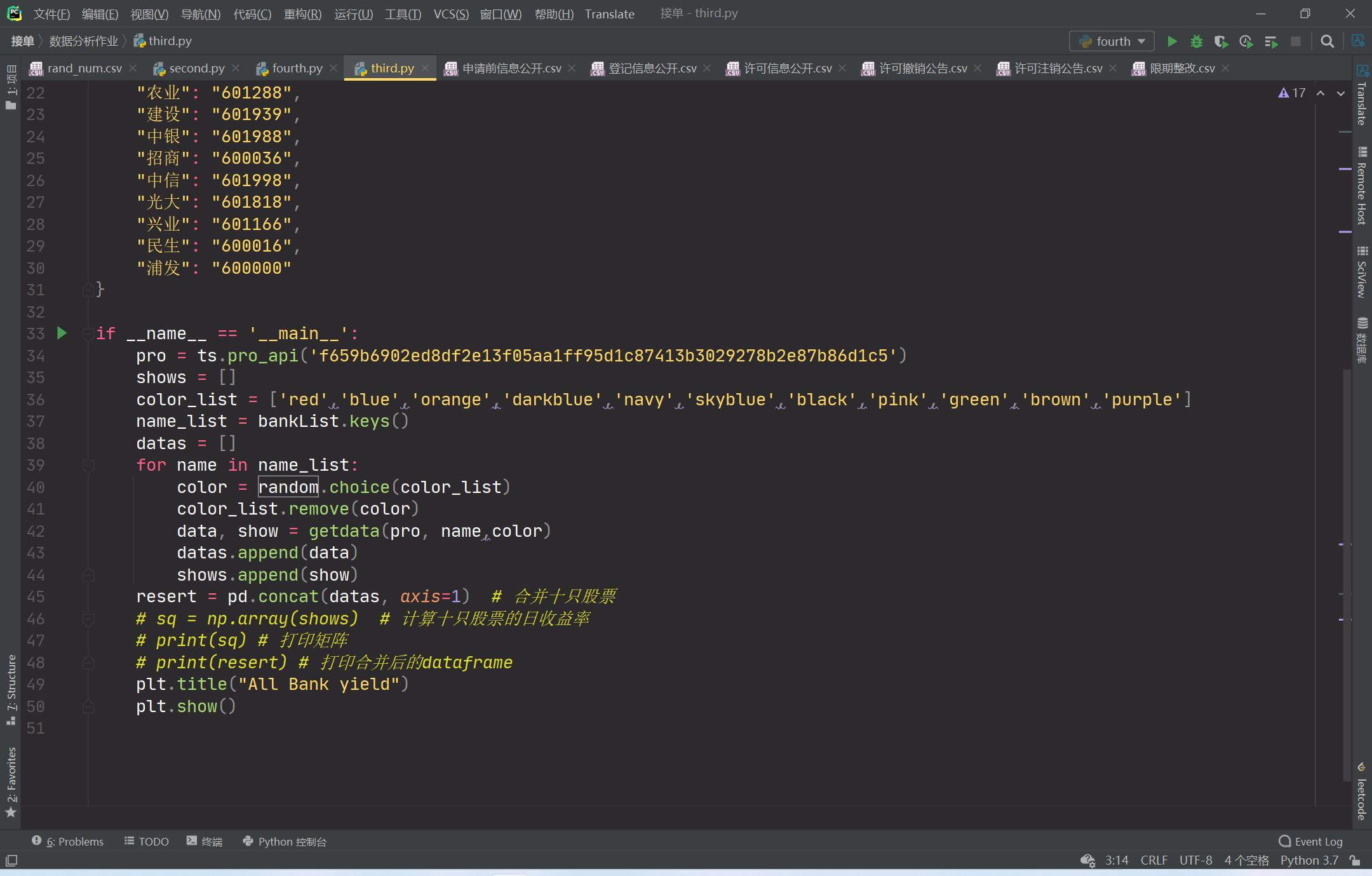Open the fourth run configuration dropdown
This screenshot has width=1372, height=876.
pos(1112,41)
